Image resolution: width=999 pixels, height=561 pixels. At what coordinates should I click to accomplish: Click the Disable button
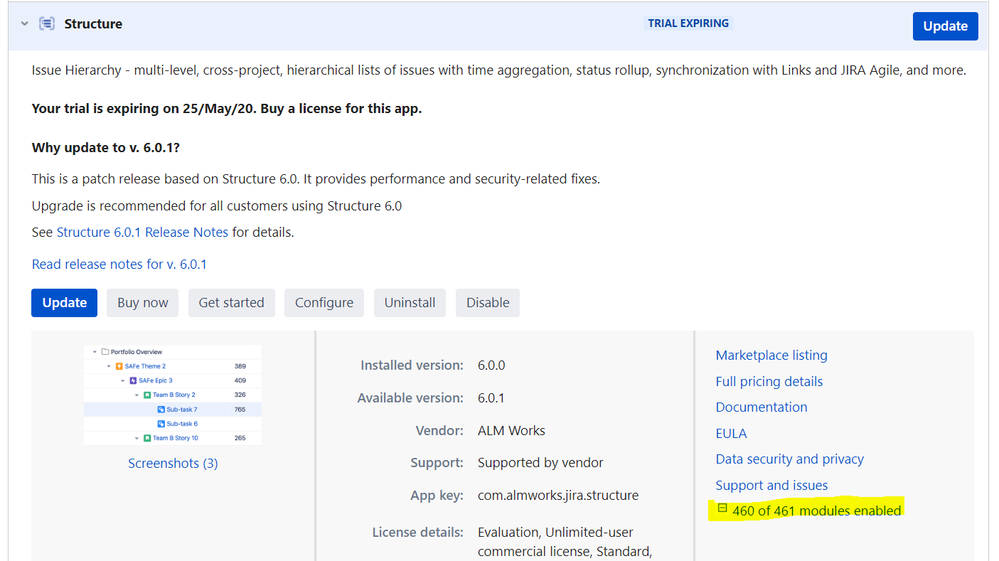[x=487, y=302]
